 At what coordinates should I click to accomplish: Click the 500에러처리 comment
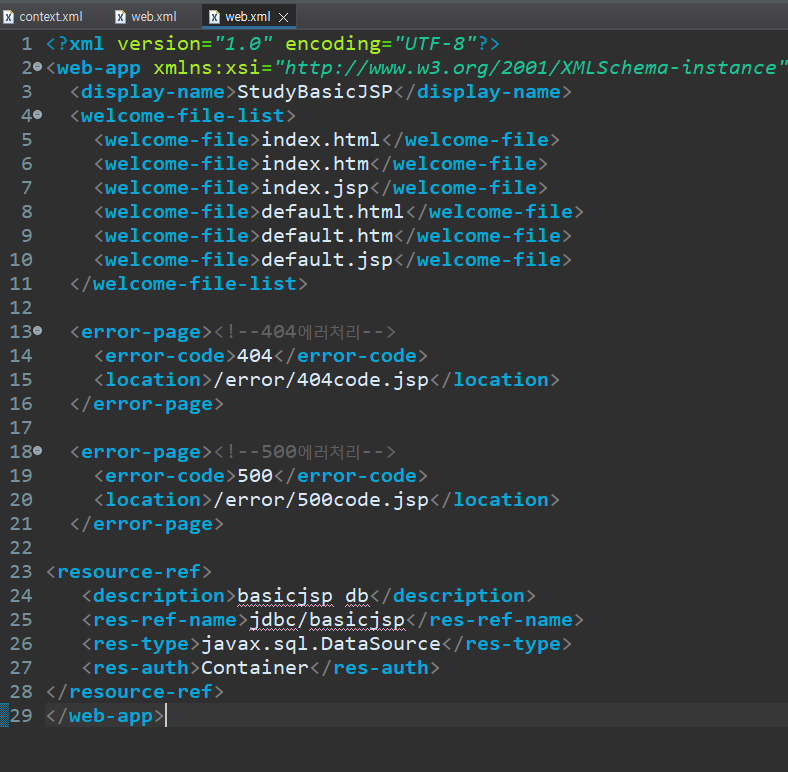tap(305, 452)
